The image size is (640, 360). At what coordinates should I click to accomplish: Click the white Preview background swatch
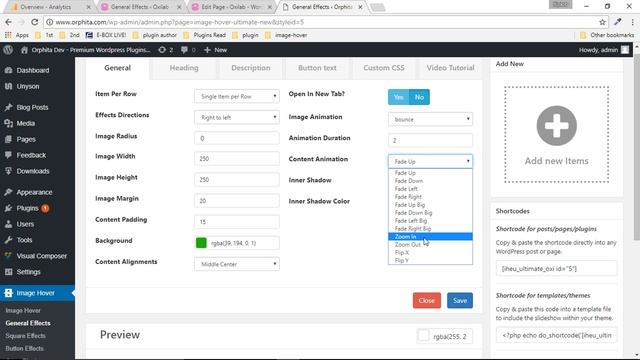424,336
